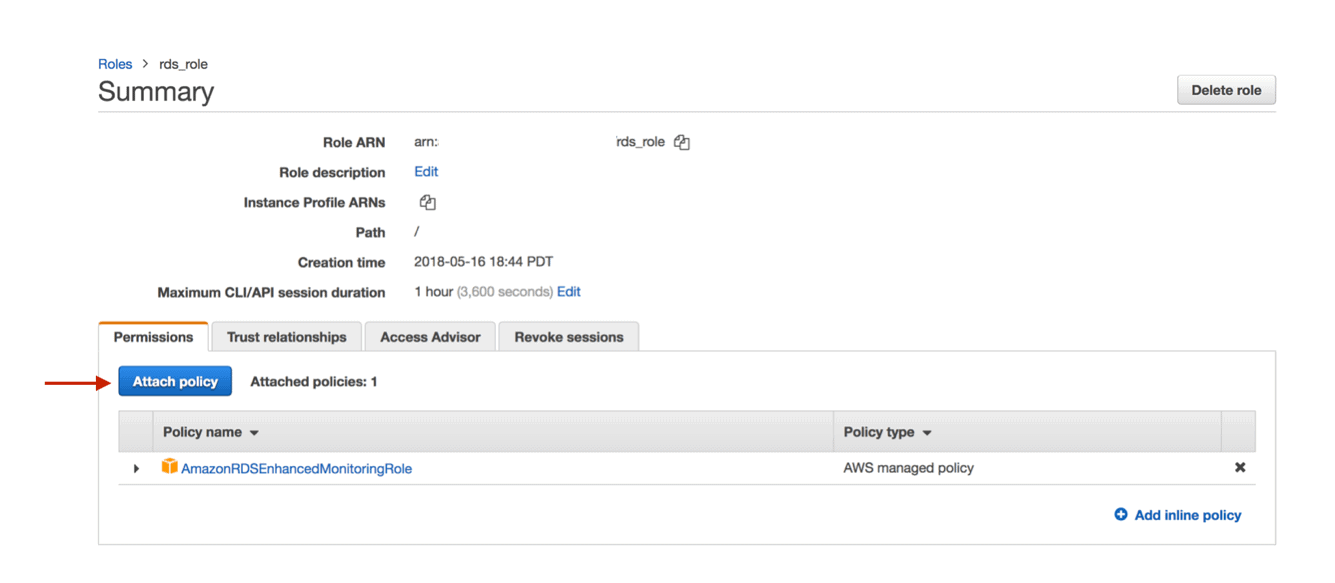
Task: Click the Policy type column header
Action: click(879, 432)
